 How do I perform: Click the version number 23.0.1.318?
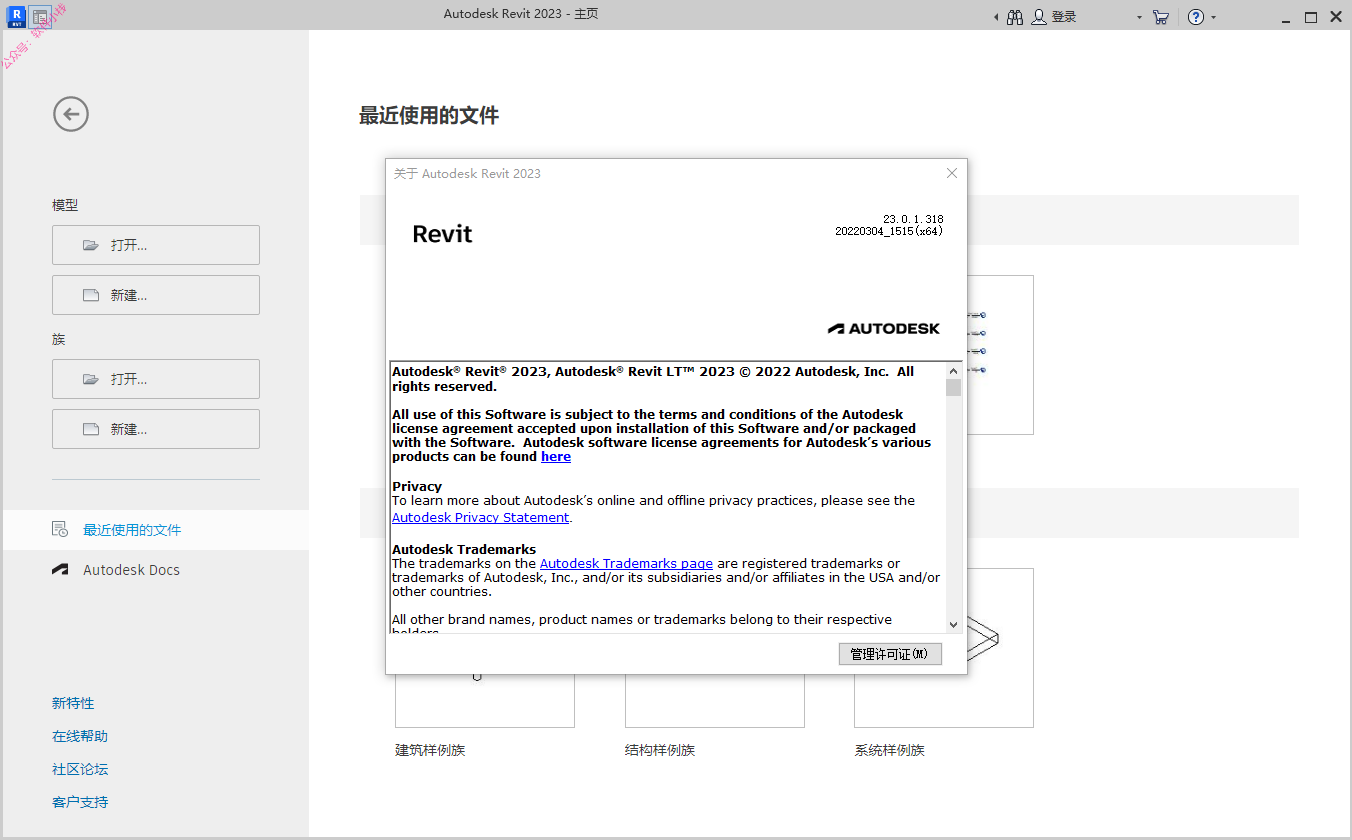(x=913, y=219)
